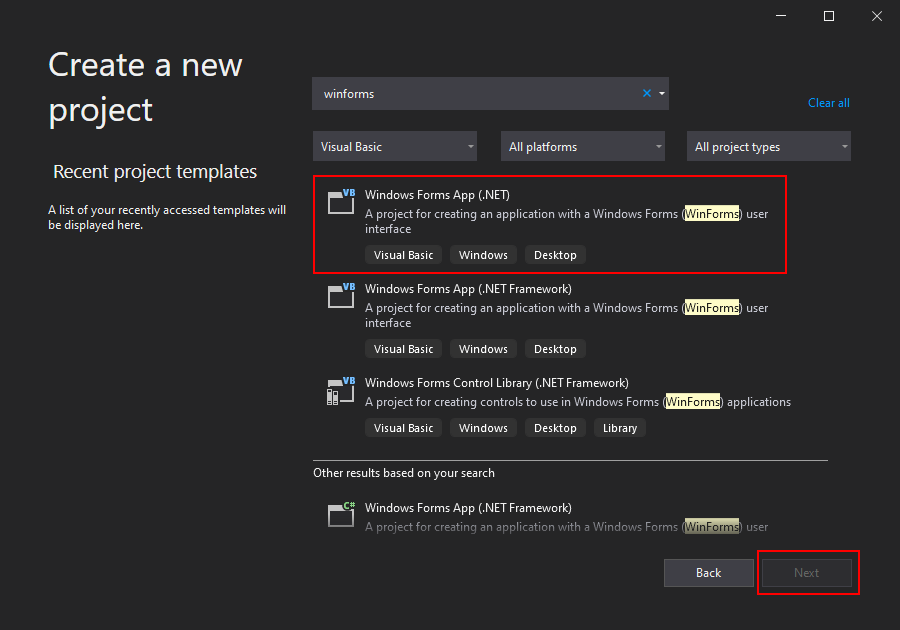The width and height of the screenshot is (900, 630).
Task: Click inside the winforms search field
Action: [x=476, y=94]
